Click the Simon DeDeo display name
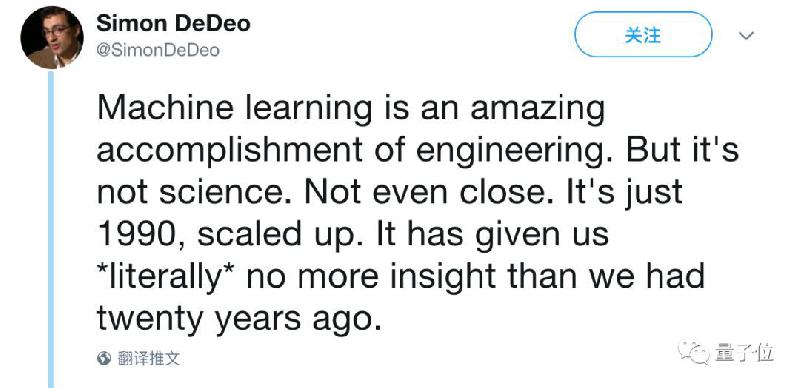This screenshot has width=800, height=388. [x=173, y=23]
